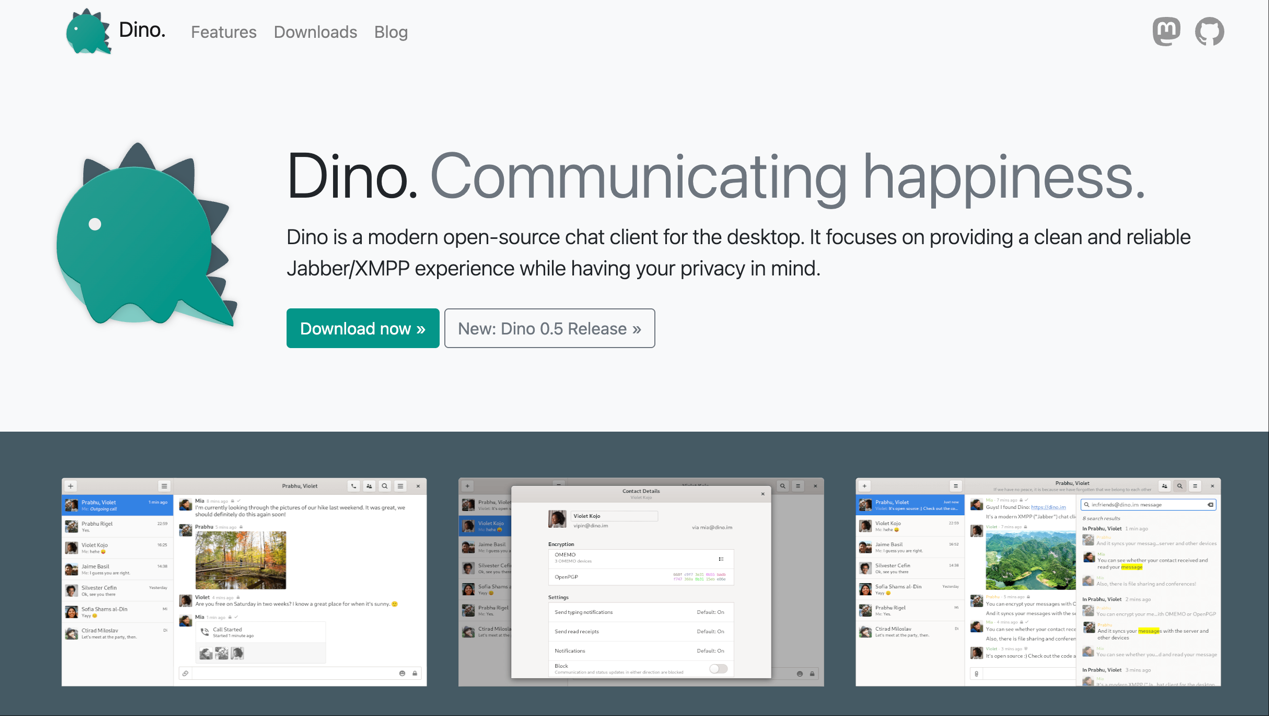Attach a file using the paperclip icon
The width and height of the screenshot is (1269, 716).
pos(185,673)
